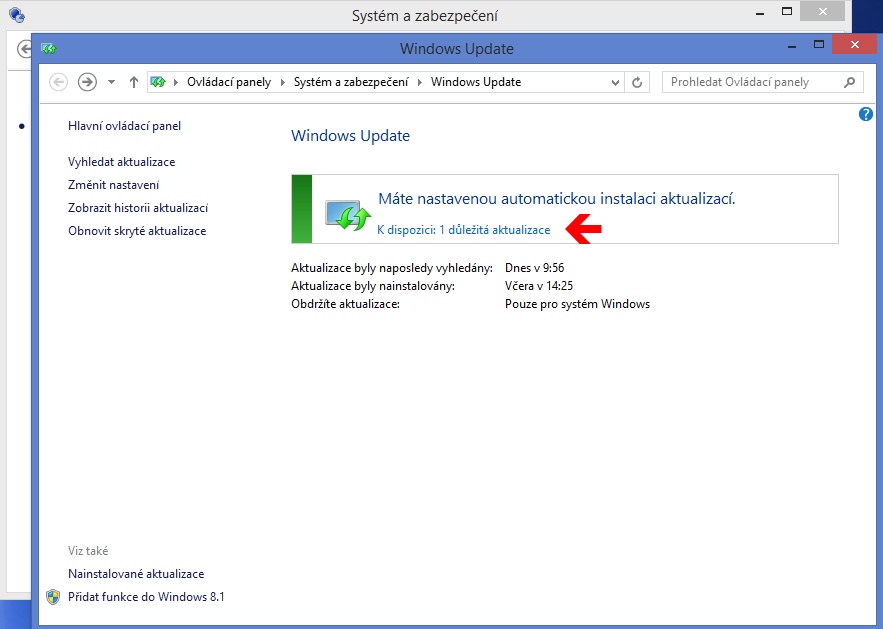Viewport: 883px width, 629px height.
Task: Select Ovládací panely in breadcrumb path
Action: point(228,82)
